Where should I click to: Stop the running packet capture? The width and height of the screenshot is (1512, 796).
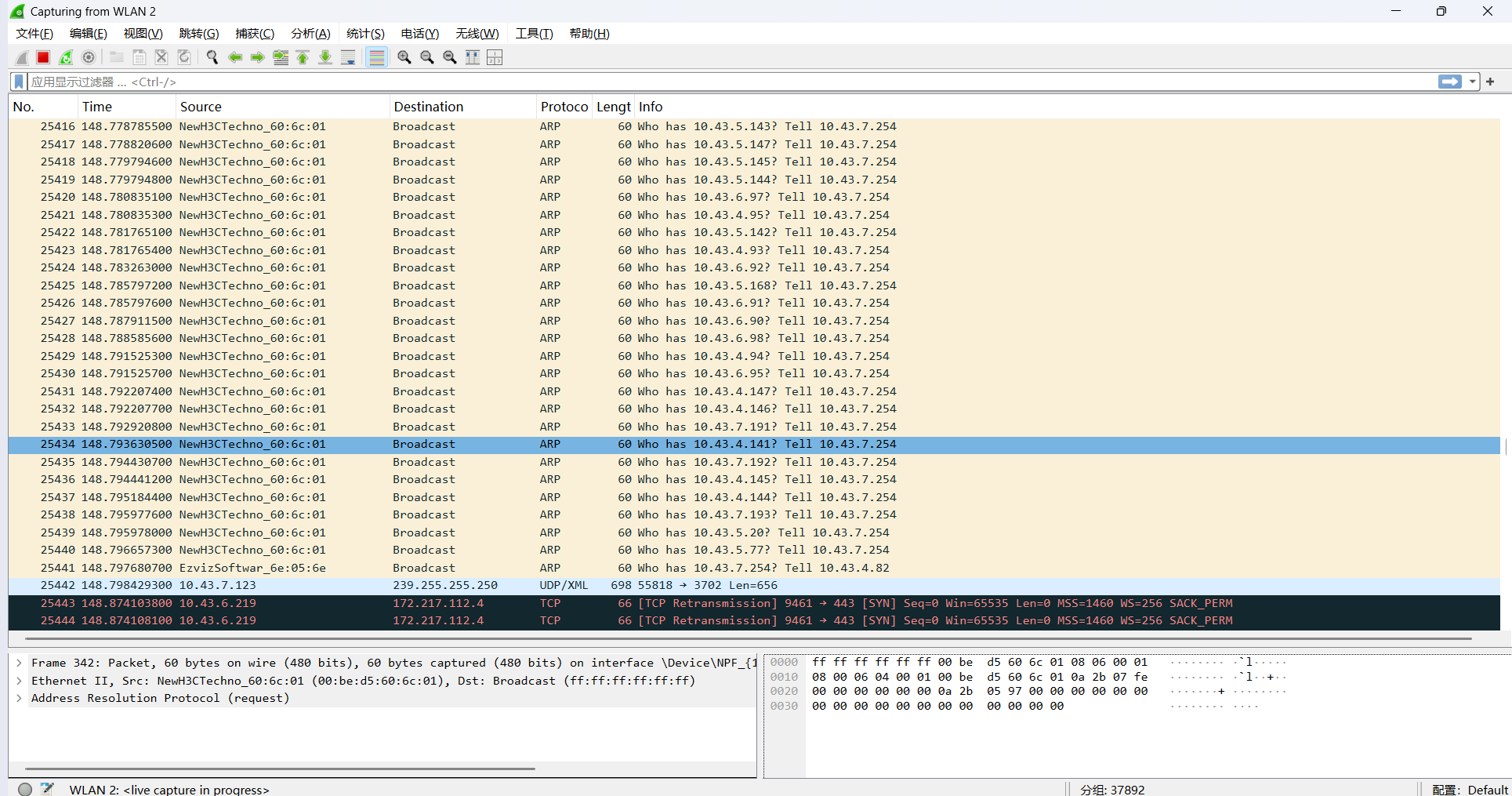(43, 57)
